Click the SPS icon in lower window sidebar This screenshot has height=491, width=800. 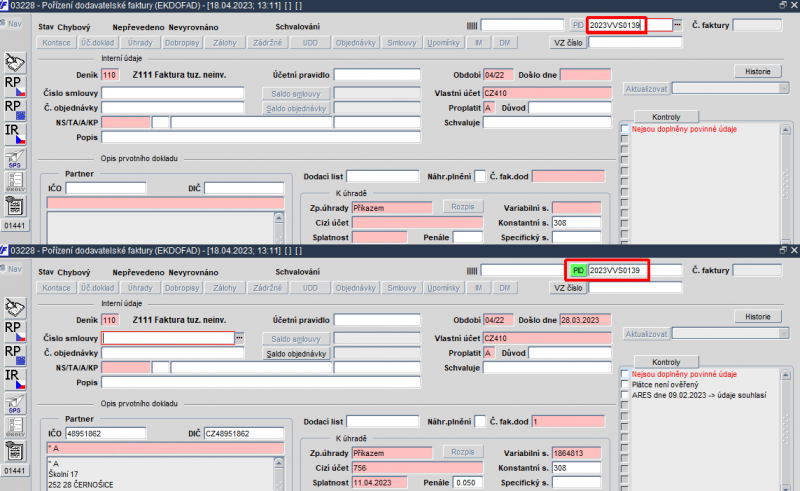15,403
